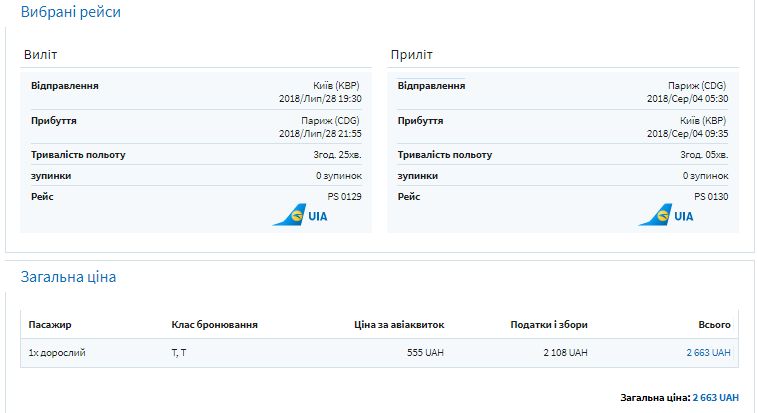757x413 pixels.
Task: Click the return flight number PS 0130
Action: coord(711,196)
